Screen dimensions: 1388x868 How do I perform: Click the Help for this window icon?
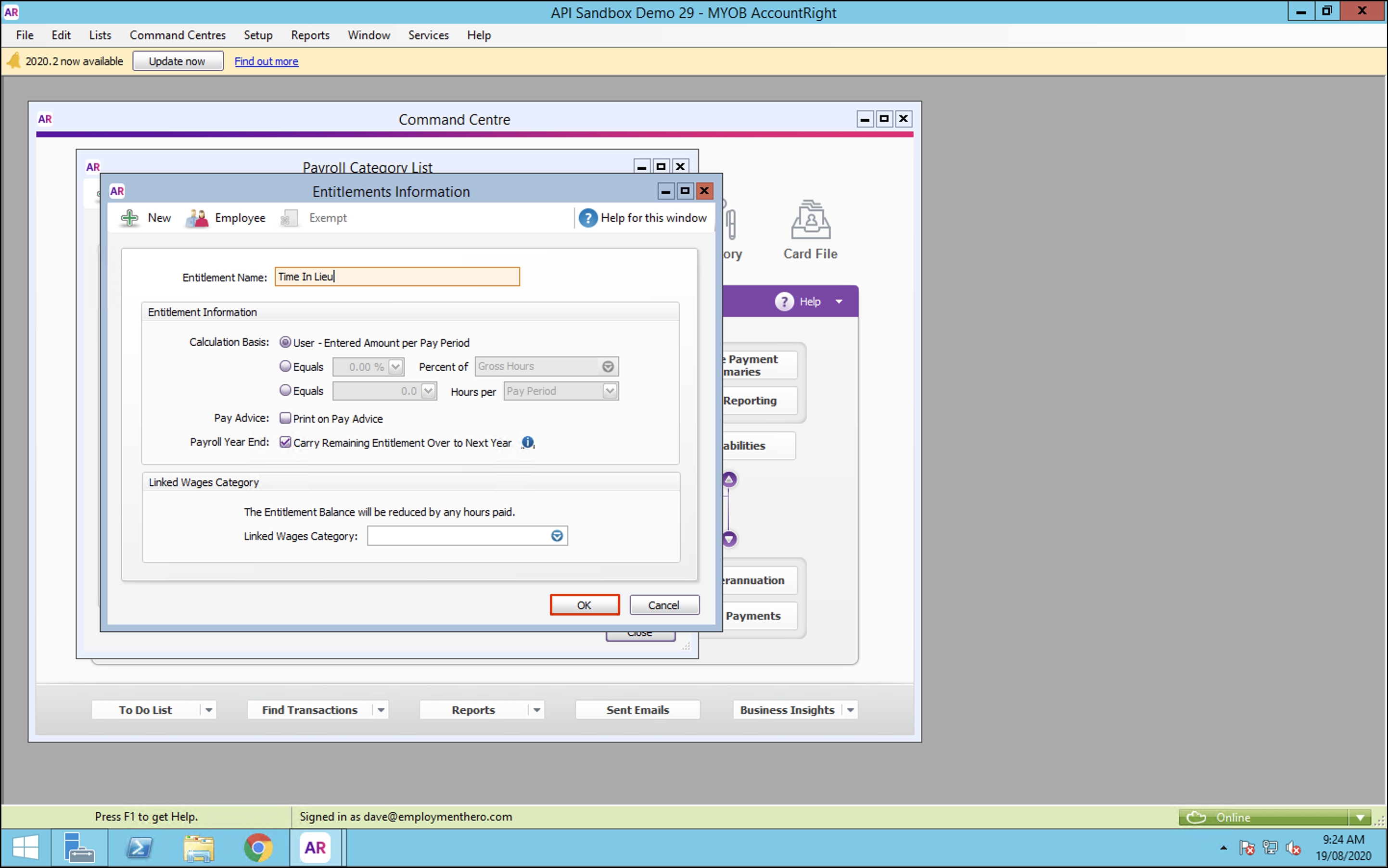click(587, 217)
